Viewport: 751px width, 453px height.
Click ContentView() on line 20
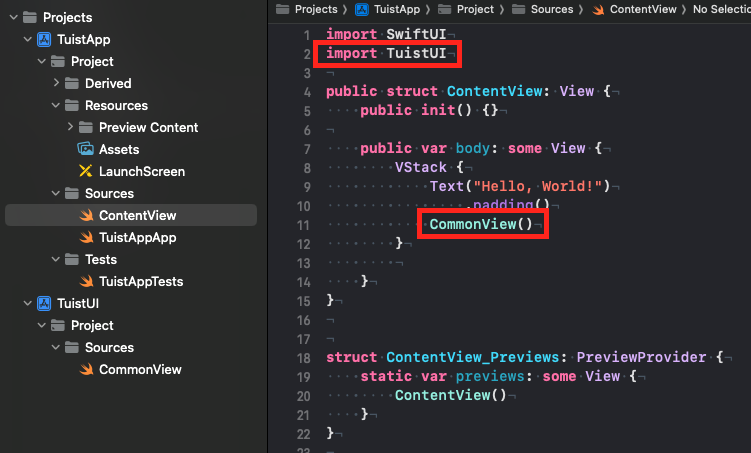[x=450, y=395]
